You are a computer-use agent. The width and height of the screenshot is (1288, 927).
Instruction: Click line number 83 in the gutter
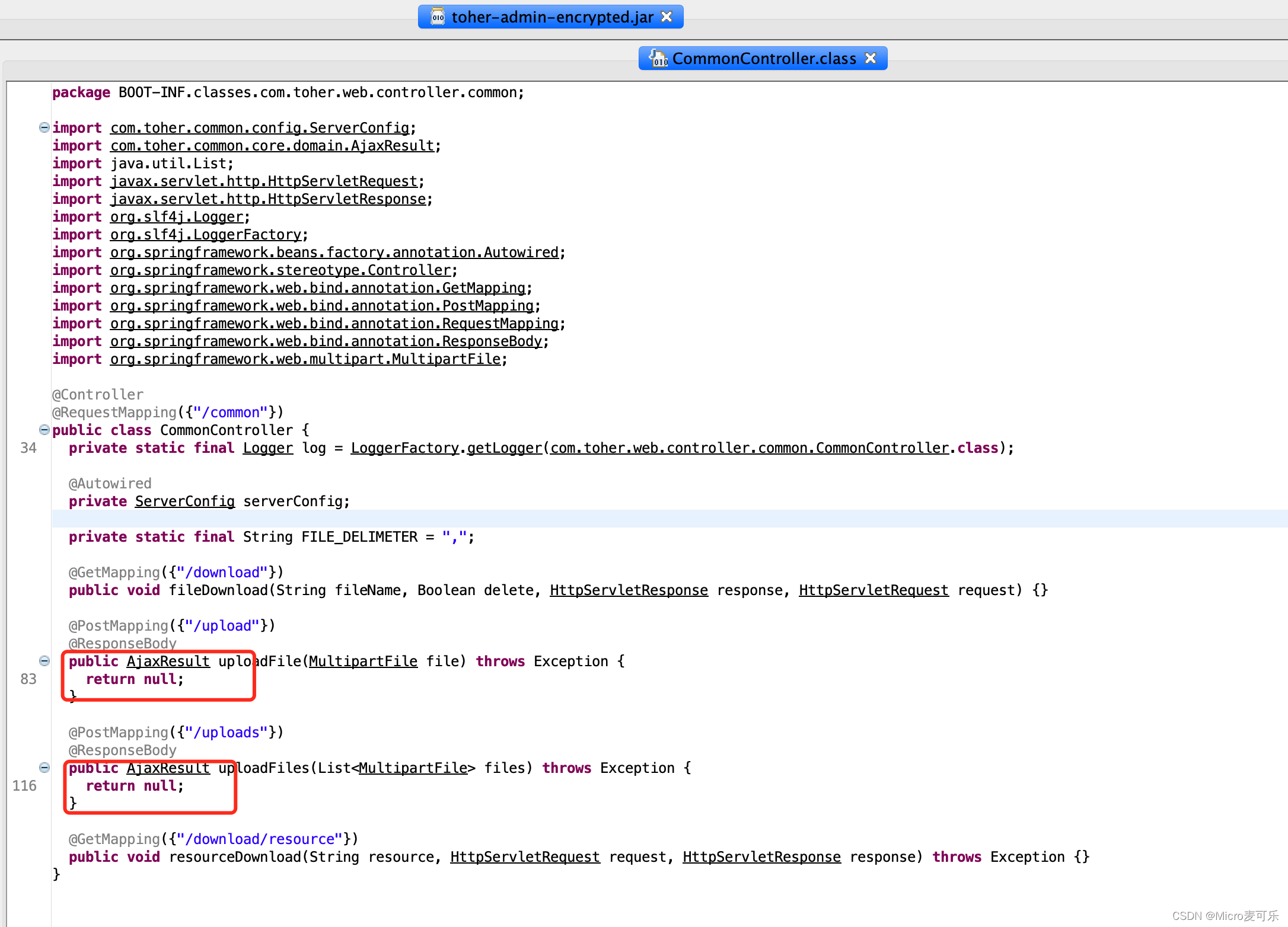[27, 679]
